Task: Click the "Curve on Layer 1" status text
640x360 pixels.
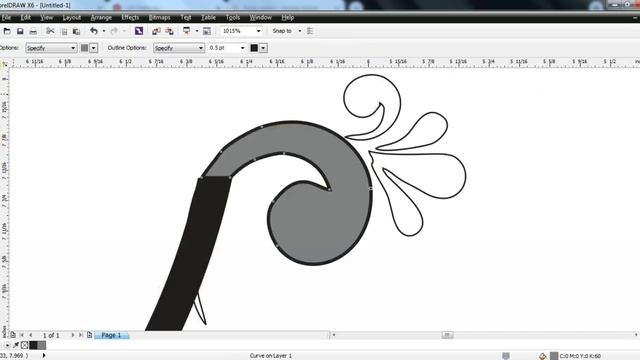Action: [x=271, y=356]
